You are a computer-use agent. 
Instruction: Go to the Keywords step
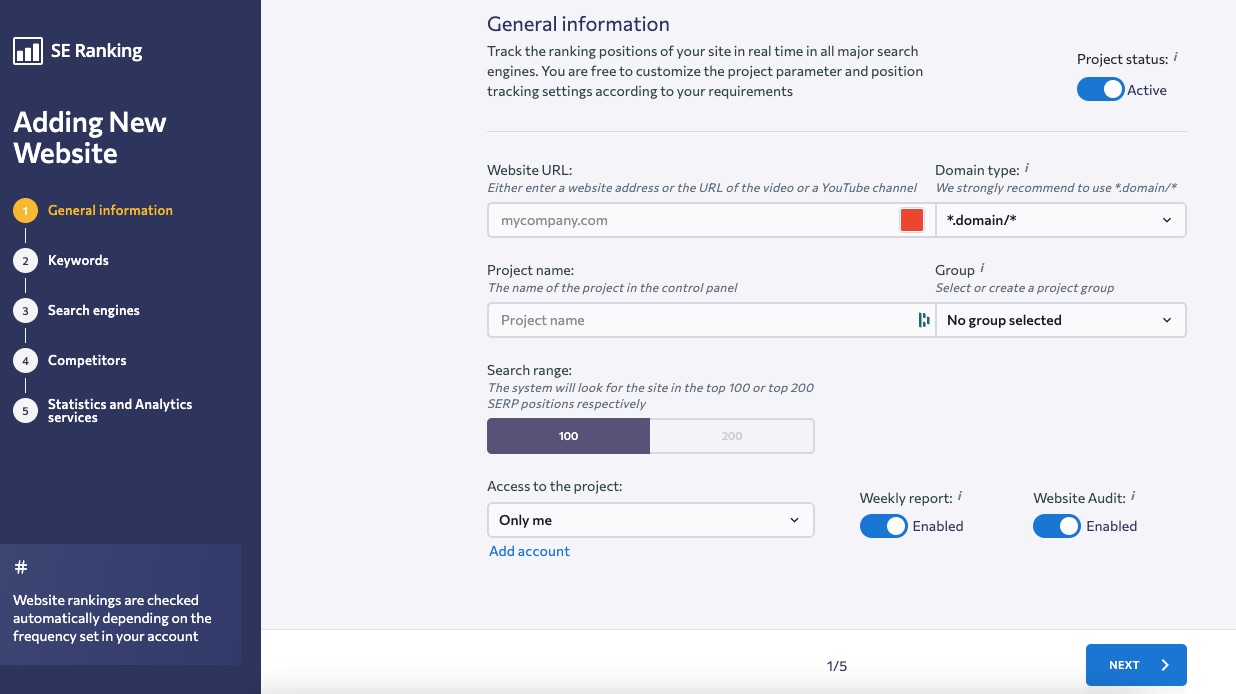click(x=78, y=260)
